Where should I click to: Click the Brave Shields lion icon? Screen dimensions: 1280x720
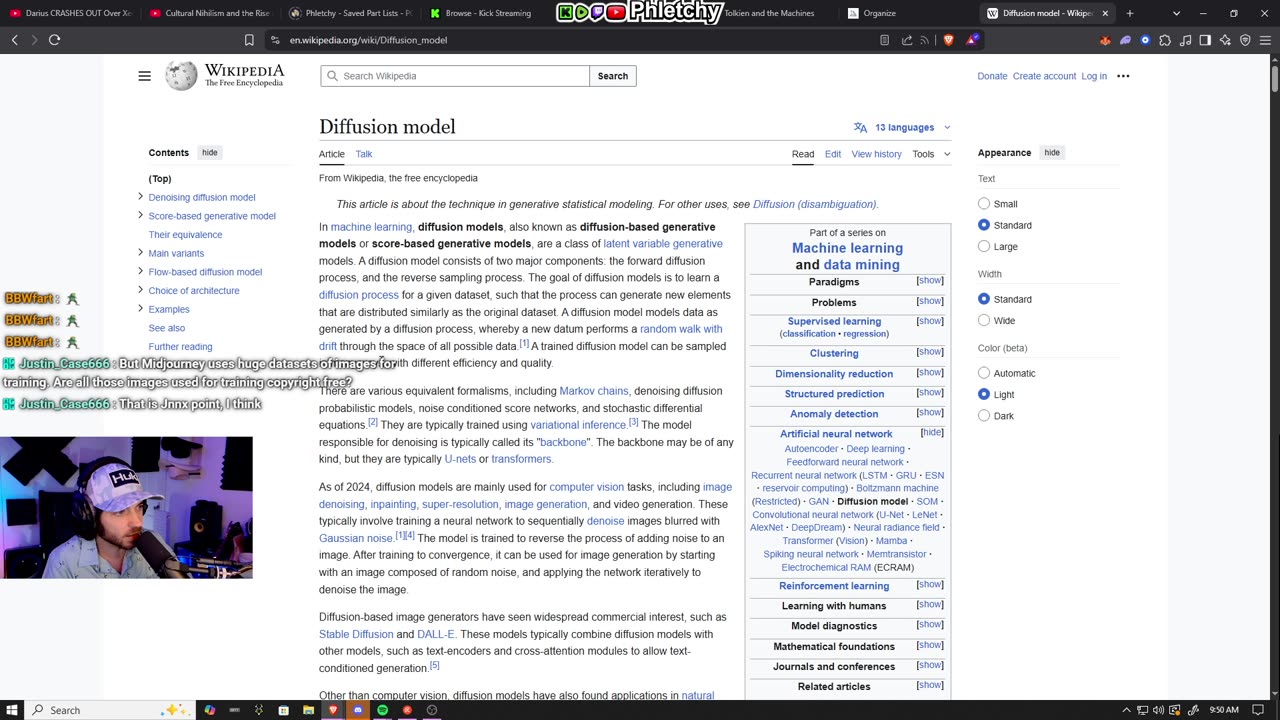(x=948, y=40)
